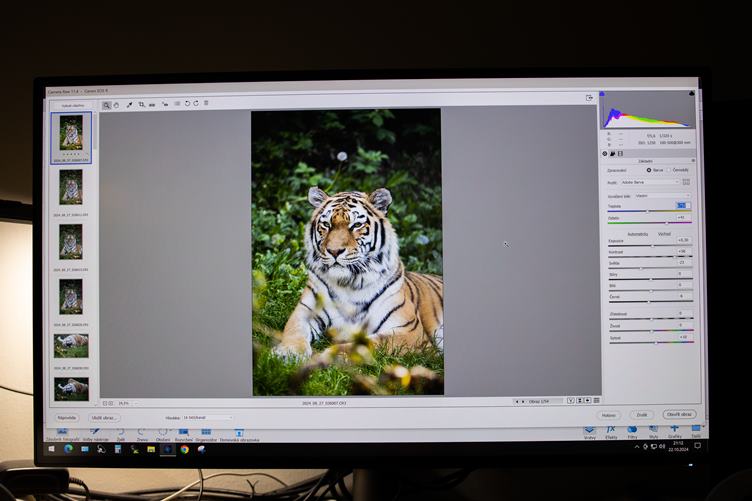Select the Red Eye Removal tool
The image size is (752, 501).
[164, 104]
